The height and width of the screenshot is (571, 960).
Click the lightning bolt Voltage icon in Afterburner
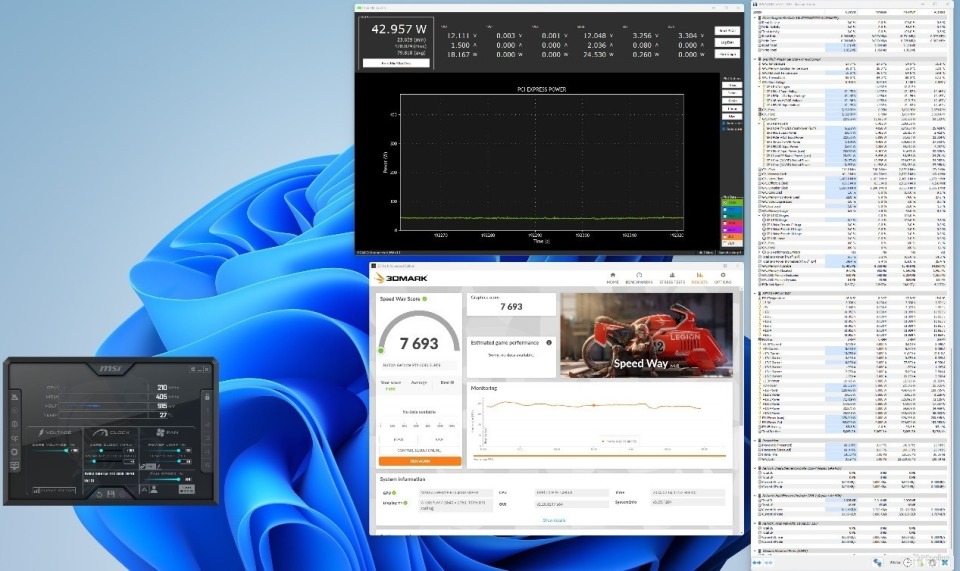[41, 432]
